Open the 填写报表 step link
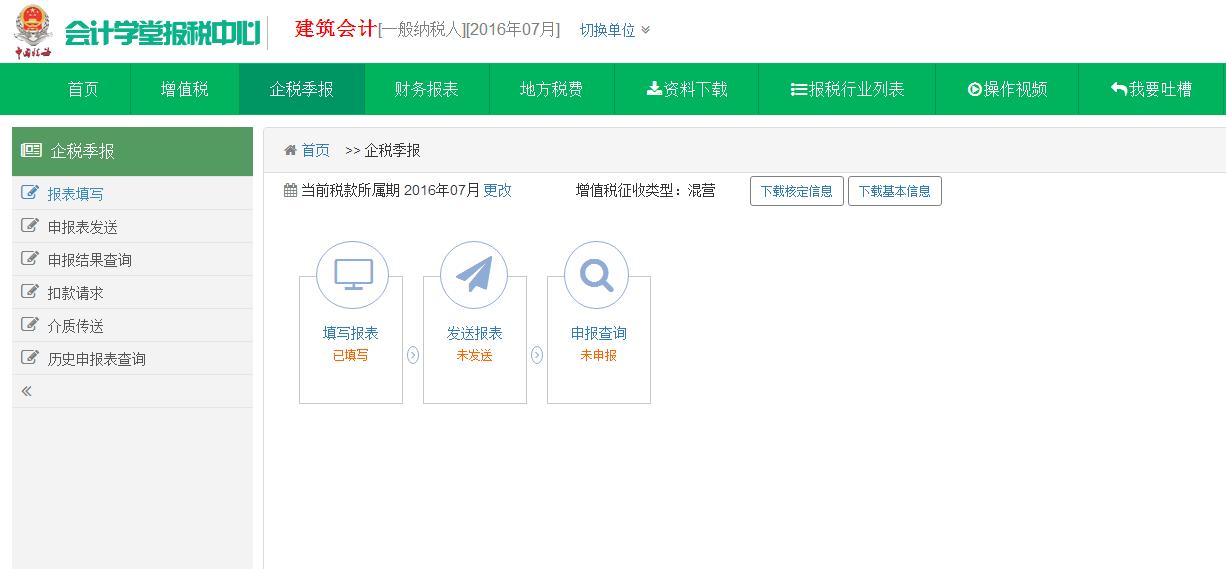Viewport: 1226px width, 569px height. point(350,333)
